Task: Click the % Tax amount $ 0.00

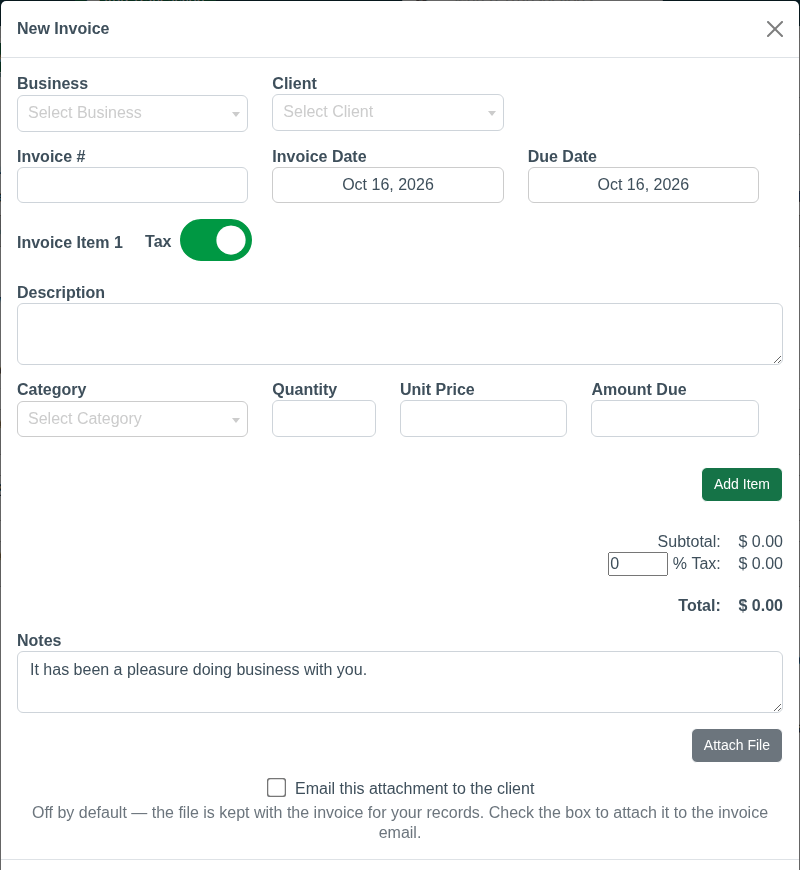Action: click(x=760, y=564)
